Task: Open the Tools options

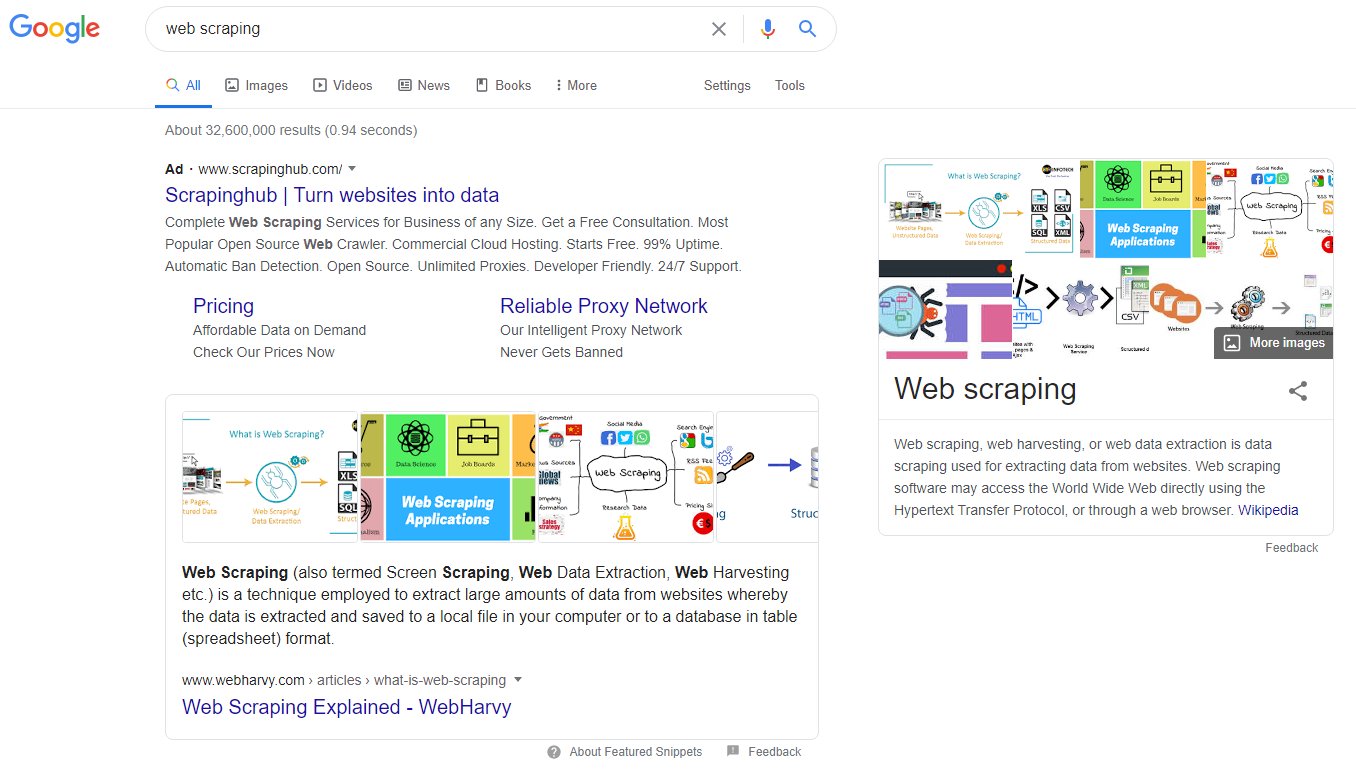Action: 790,86
